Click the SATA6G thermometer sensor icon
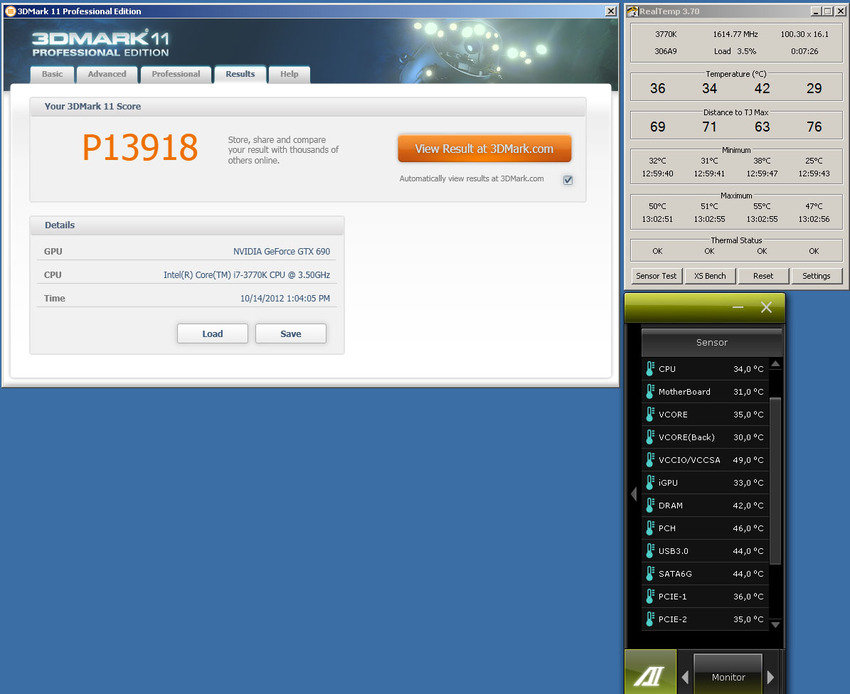This screenshot has height=694, width=850. click(650, 574)
